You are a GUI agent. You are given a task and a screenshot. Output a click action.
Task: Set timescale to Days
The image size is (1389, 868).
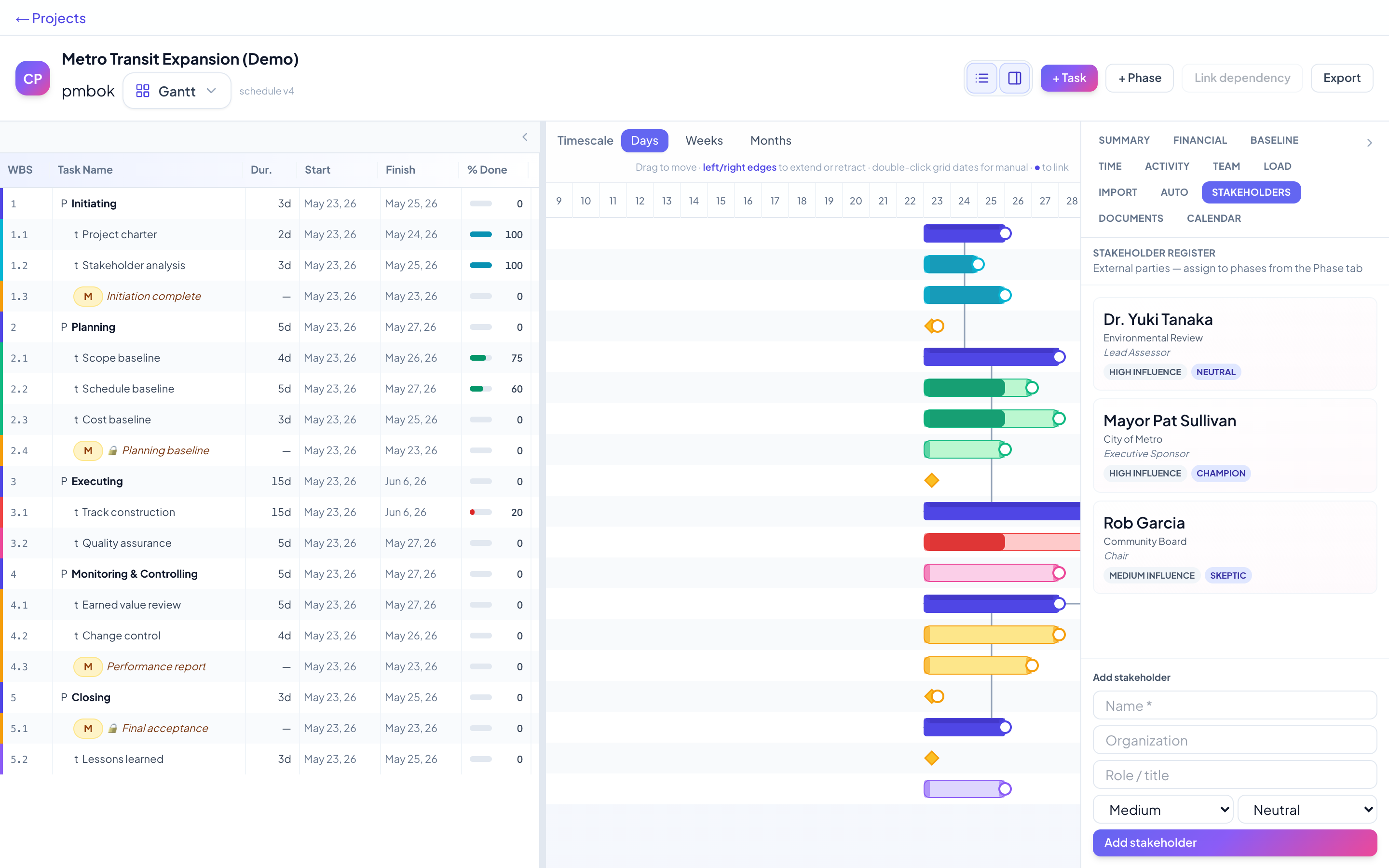[x=644, y=141]
